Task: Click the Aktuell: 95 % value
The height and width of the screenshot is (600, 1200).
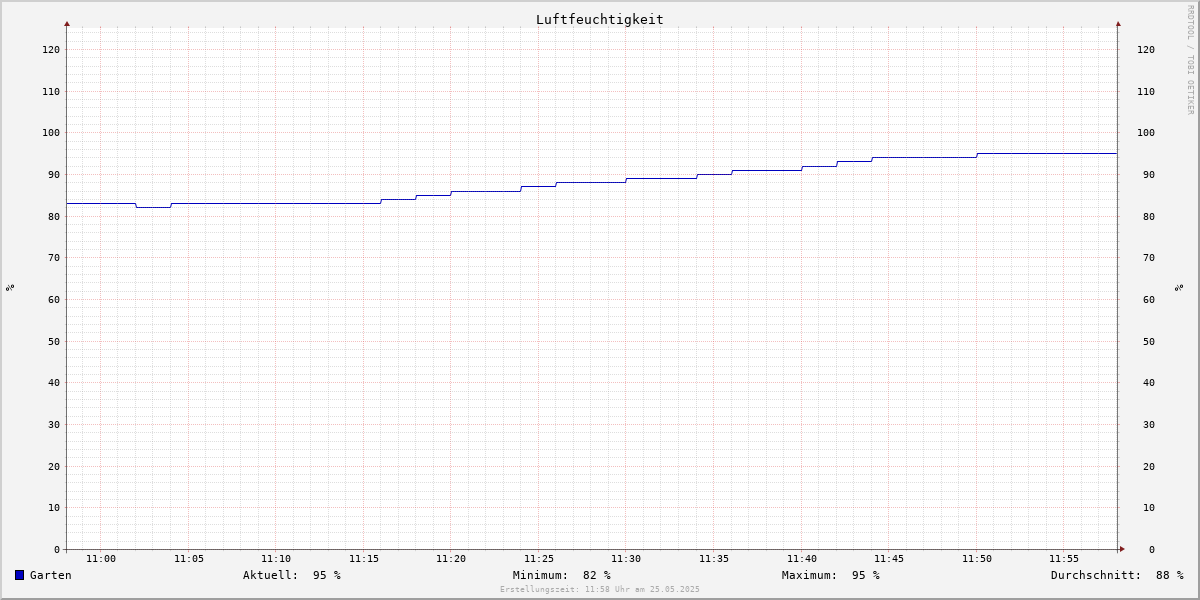Action: tap(291, 575)
